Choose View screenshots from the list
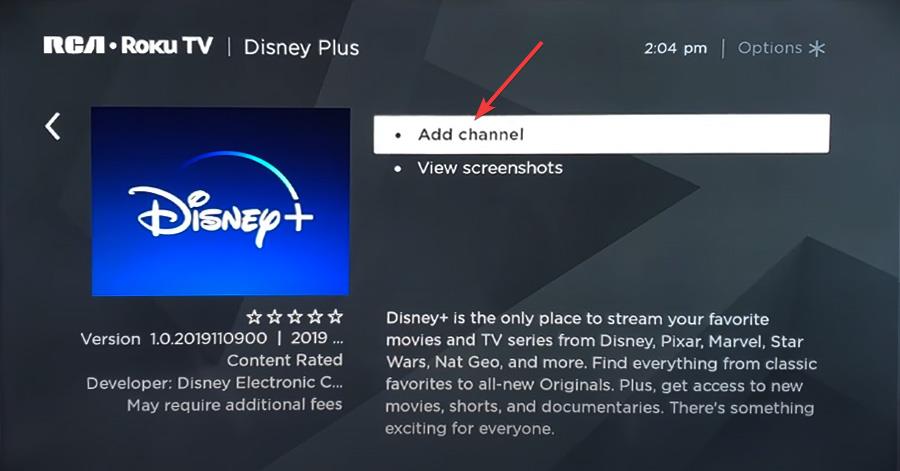Image resolution: width=900 pixels, height=471 pixels. [x=490, y=168]
